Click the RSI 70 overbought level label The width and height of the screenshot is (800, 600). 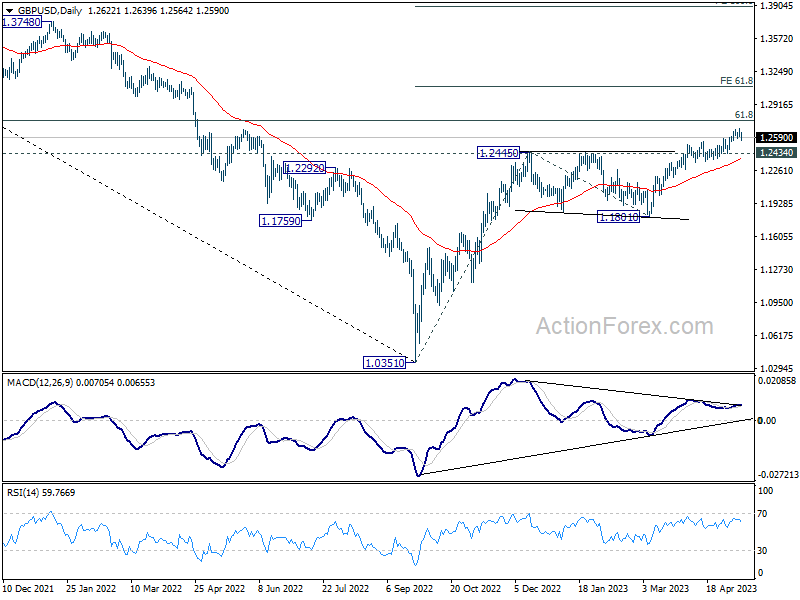[x=762, y=514]
